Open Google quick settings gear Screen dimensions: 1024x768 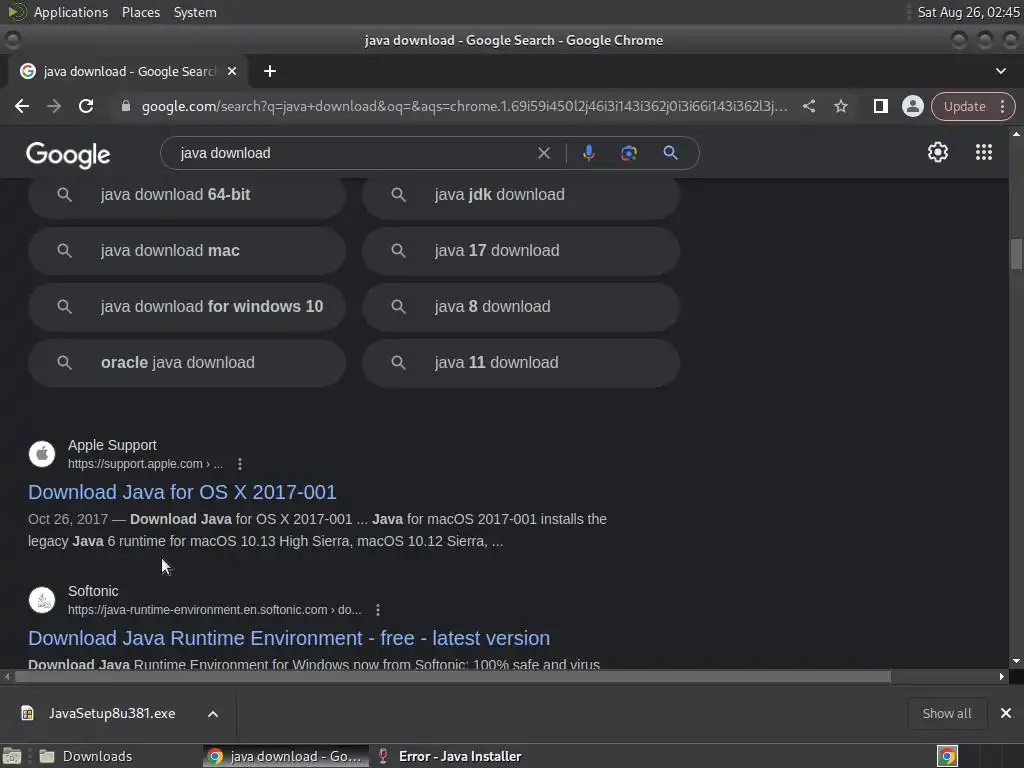938,152
